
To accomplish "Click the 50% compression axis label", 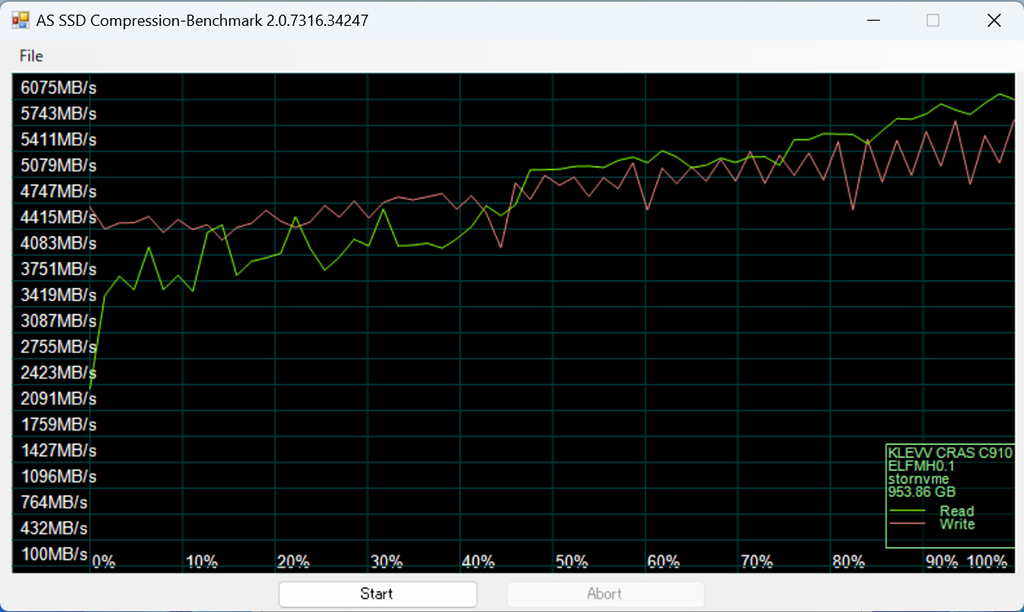I will click(571, 562).
